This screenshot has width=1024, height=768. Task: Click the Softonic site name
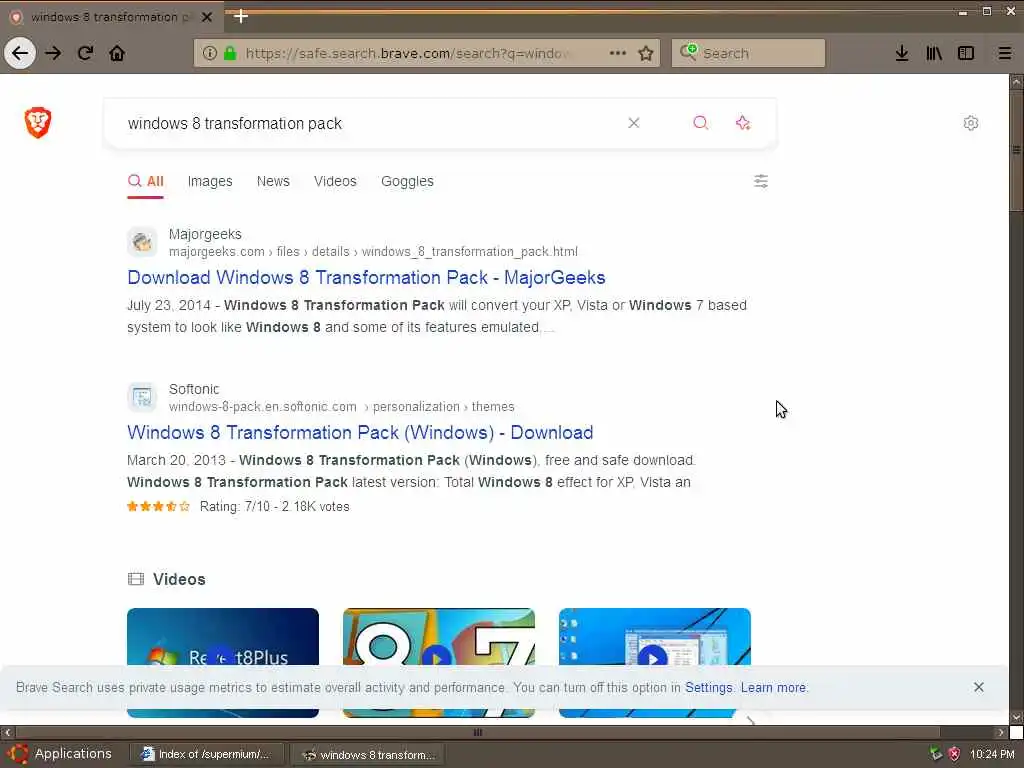tap(194, 389)
